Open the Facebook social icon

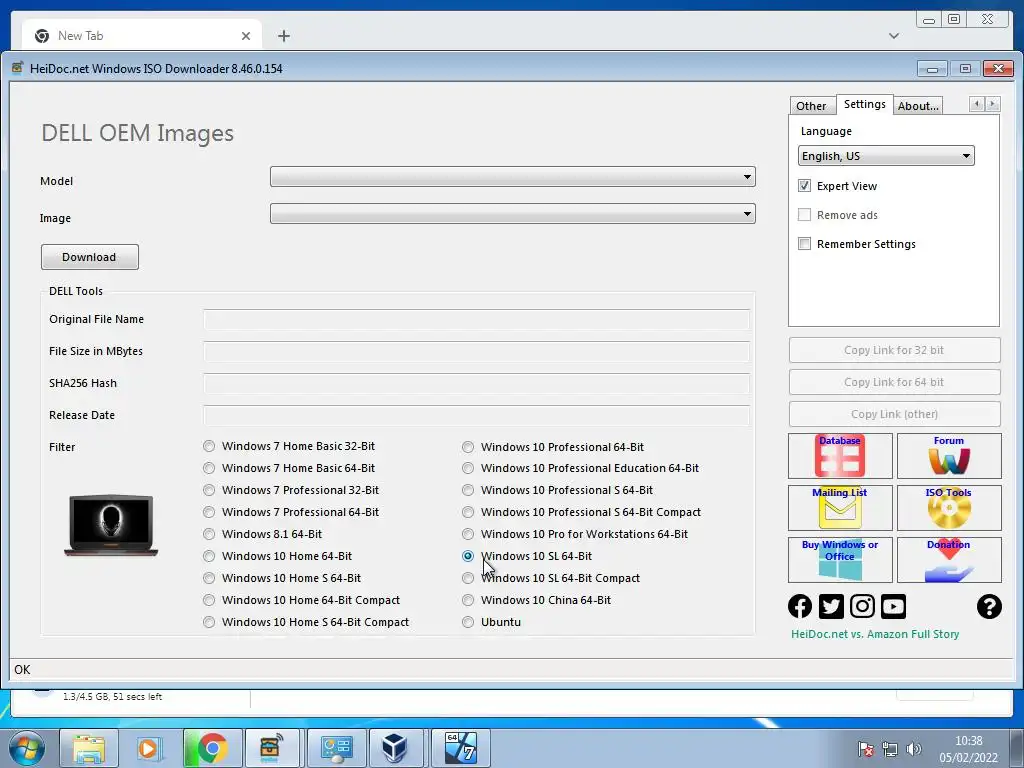click(800, 607)
